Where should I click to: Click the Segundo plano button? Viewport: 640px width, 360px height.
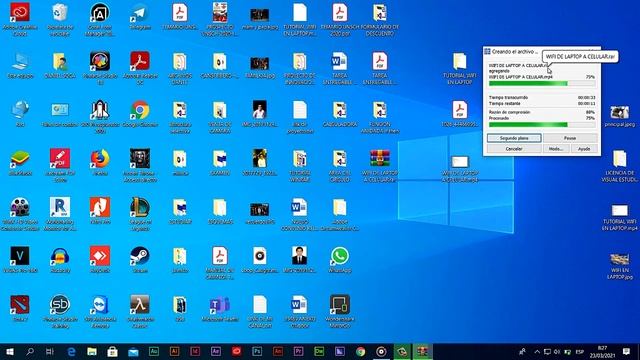(514, 138)
